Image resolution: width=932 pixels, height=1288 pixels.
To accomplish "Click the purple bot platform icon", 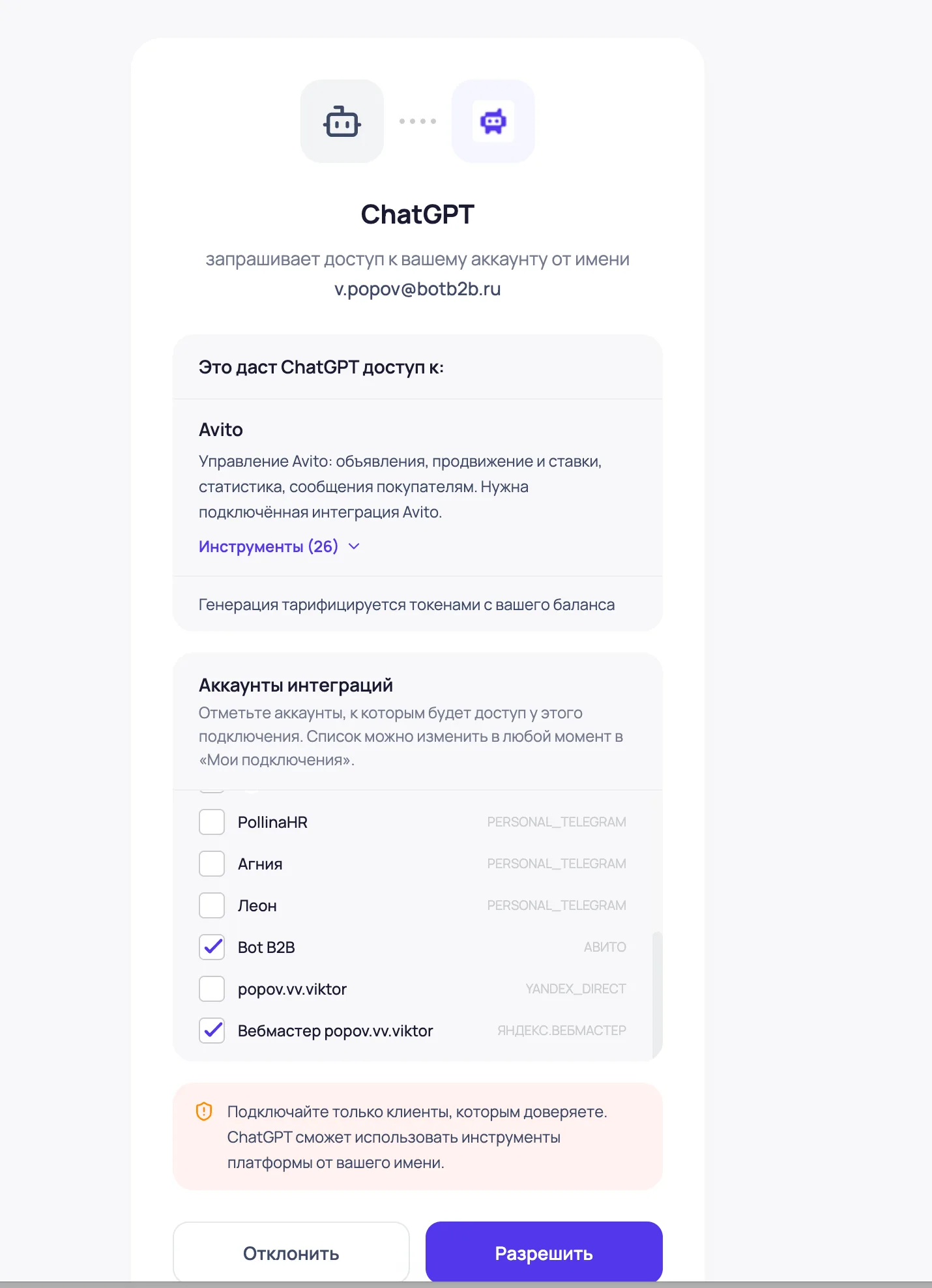I will click(x=493, y=121).
